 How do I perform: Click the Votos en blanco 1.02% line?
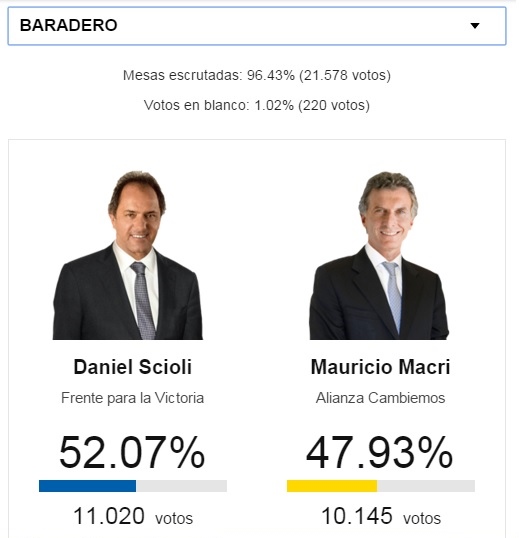pos(257,105)
